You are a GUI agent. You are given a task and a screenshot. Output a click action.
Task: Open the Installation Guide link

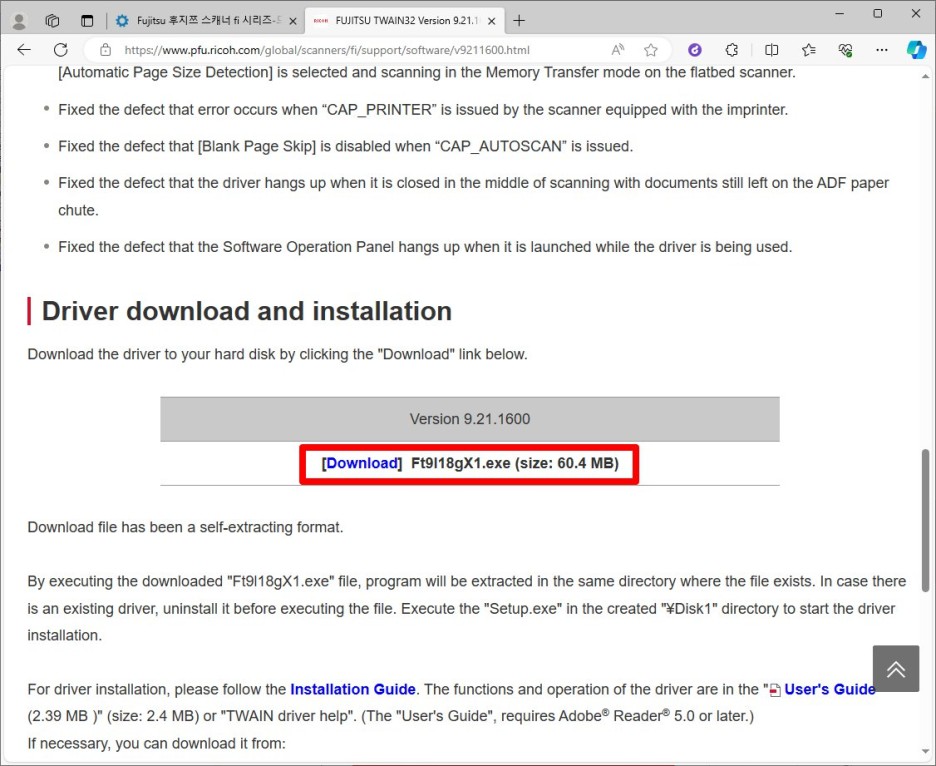(353, 690)
